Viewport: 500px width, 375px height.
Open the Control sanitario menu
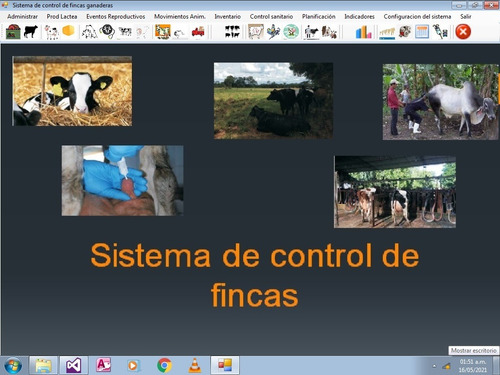click(271, 16)
